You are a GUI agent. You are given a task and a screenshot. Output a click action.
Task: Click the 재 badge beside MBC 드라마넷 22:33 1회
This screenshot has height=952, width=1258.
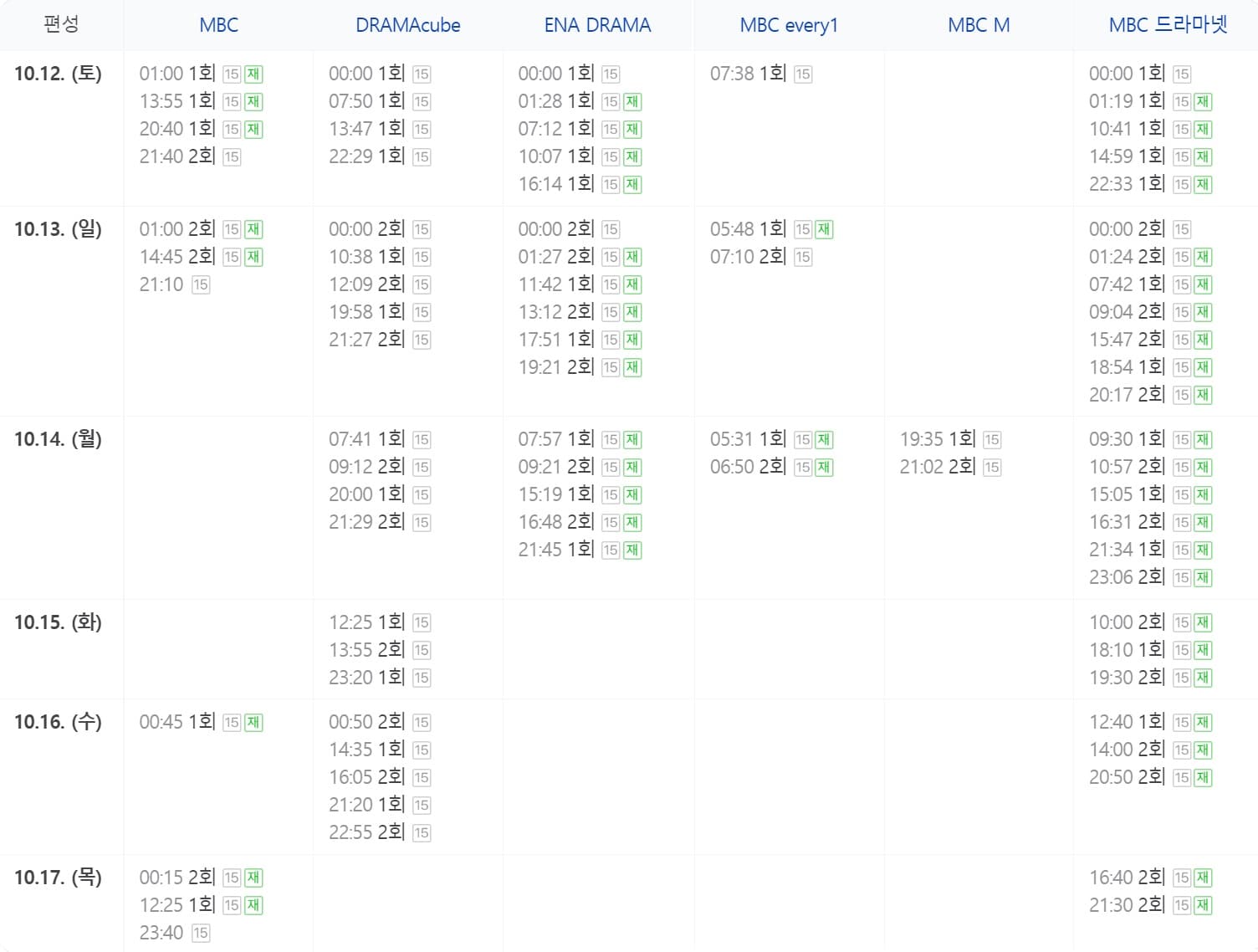coord(1203,185)
